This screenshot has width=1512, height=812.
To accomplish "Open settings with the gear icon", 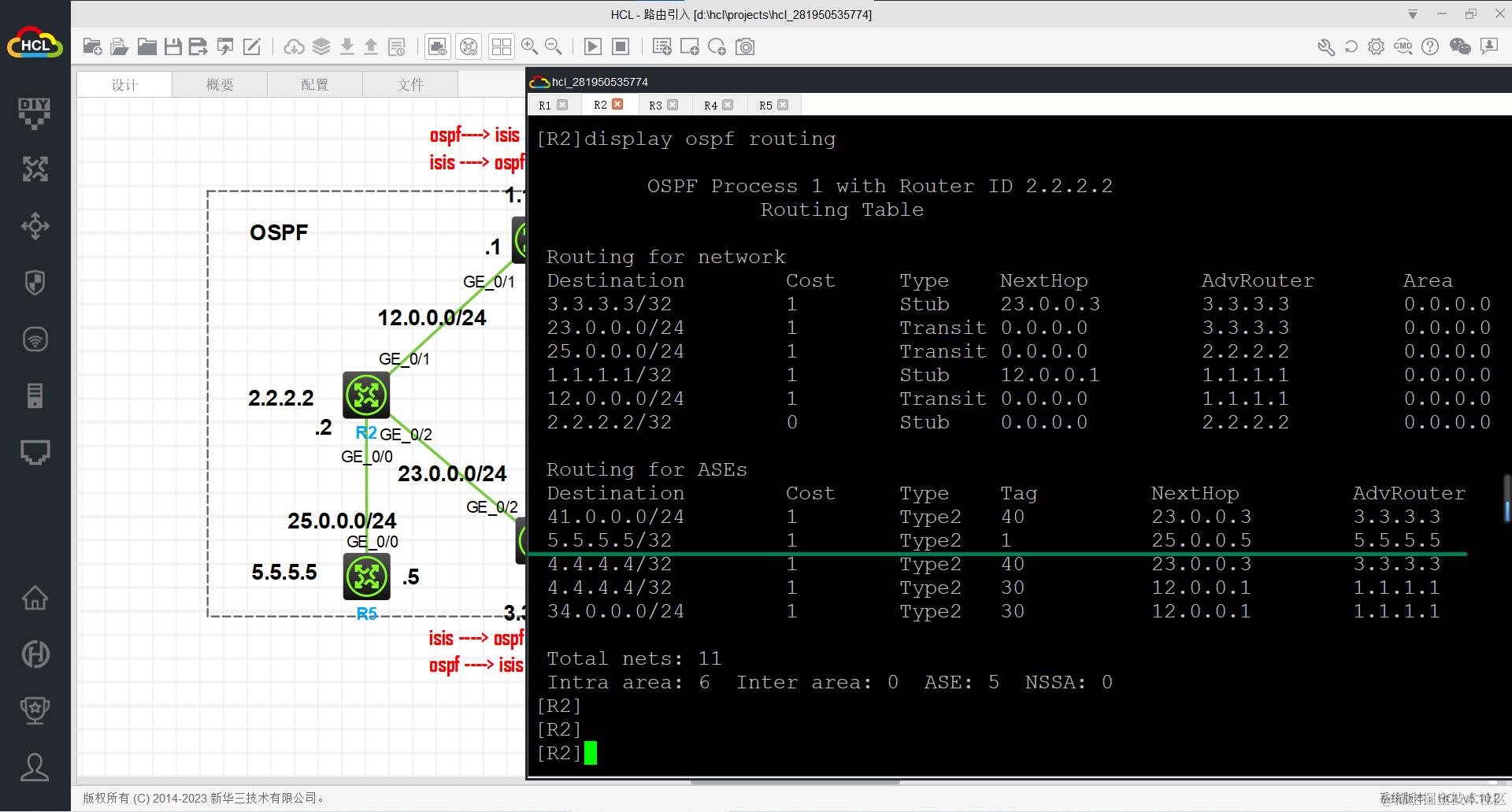I will [1376, 46].
